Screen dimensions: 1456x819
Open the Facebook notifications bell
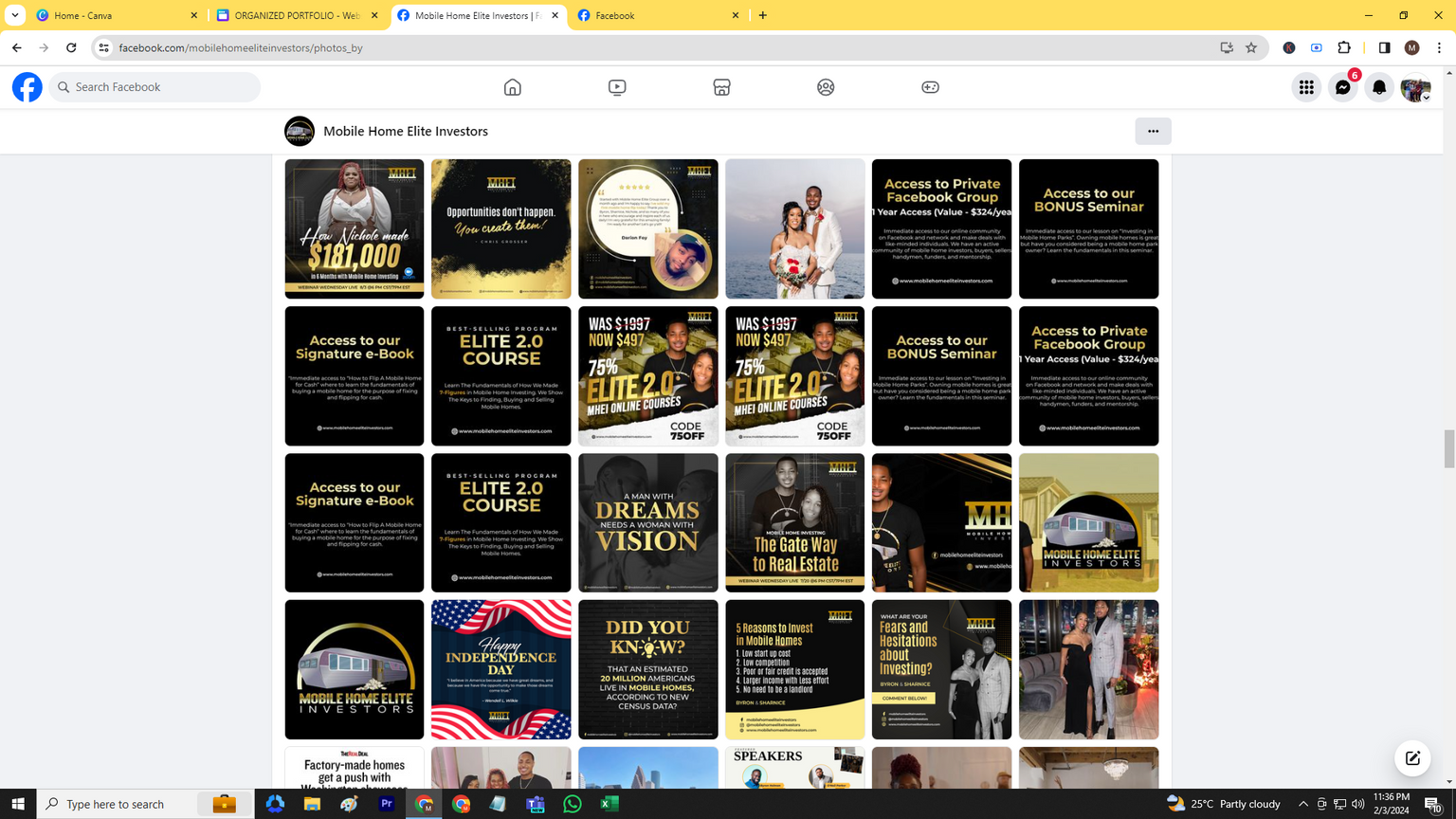[1379, 87]
